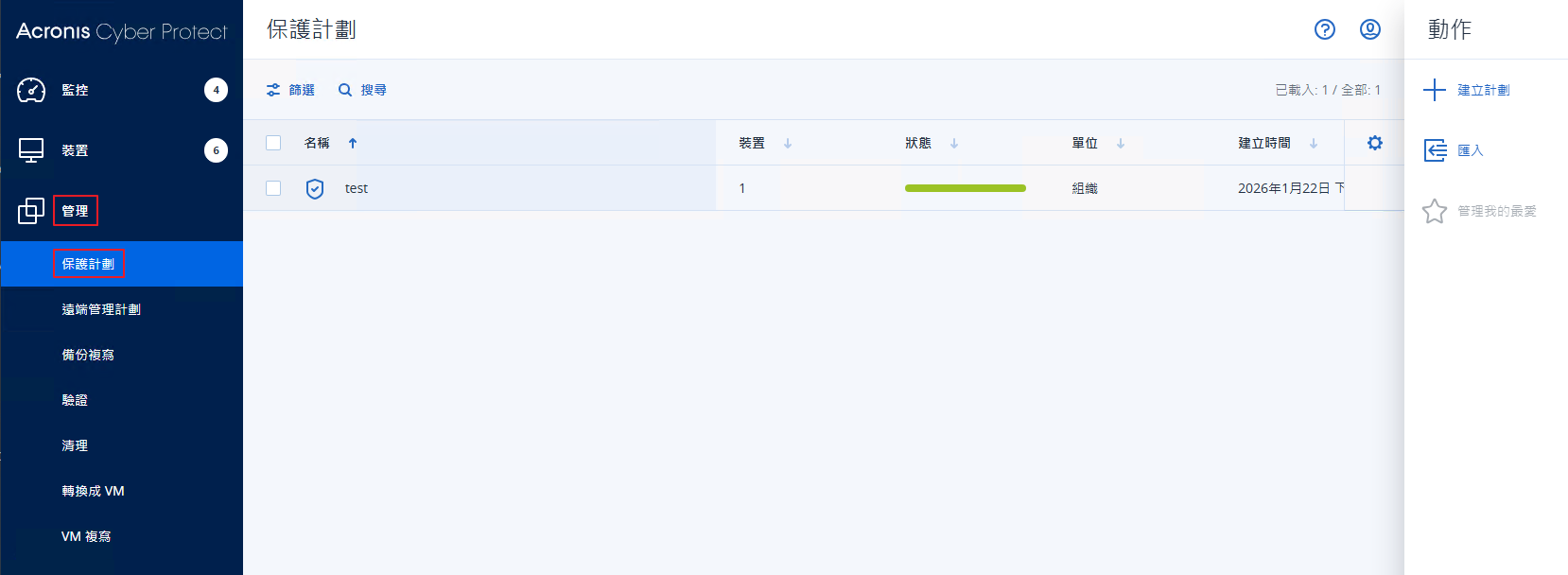Sort the 裝置 column with its arrow
Image resolution: width=1568 pixels, height=575 pixels.
(788, 143)
